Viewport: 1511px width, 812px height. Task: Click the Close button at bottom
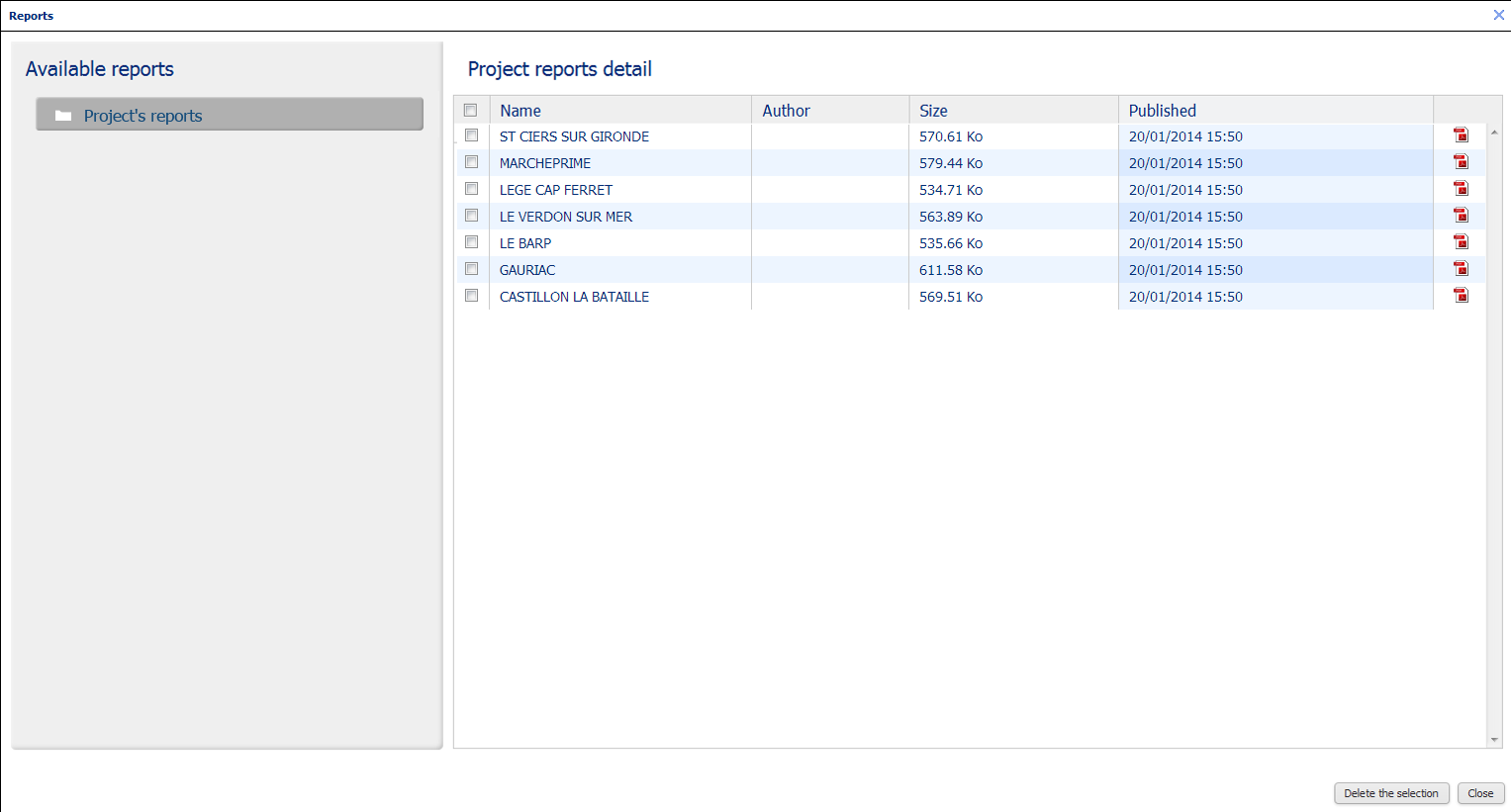1480,793
